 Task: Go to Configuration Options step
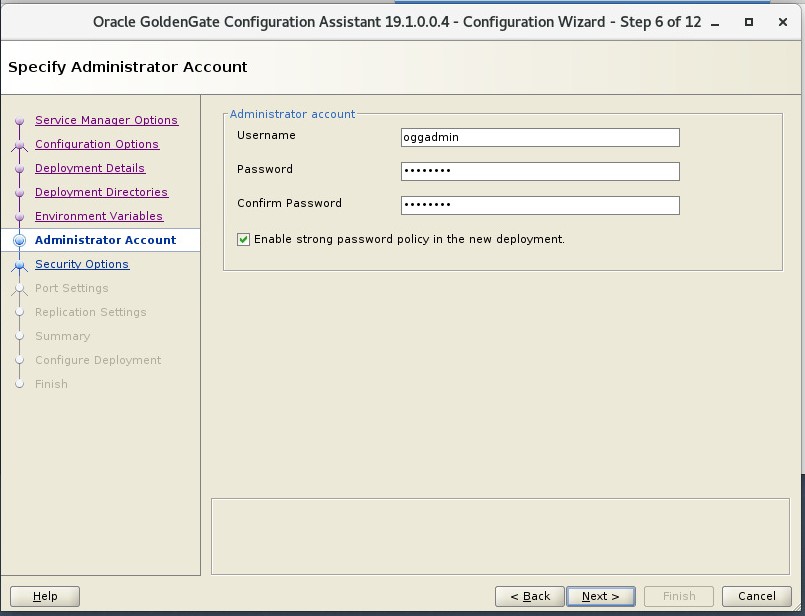97,144
